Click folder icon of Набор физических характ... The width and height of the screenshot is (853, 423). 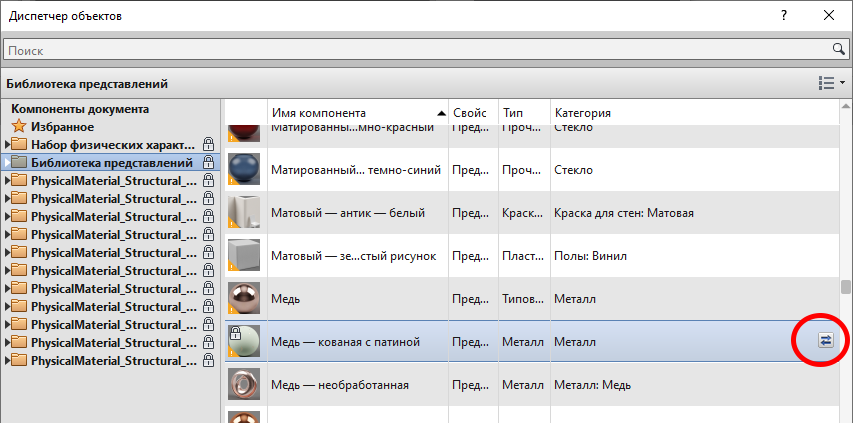point(19,145)
